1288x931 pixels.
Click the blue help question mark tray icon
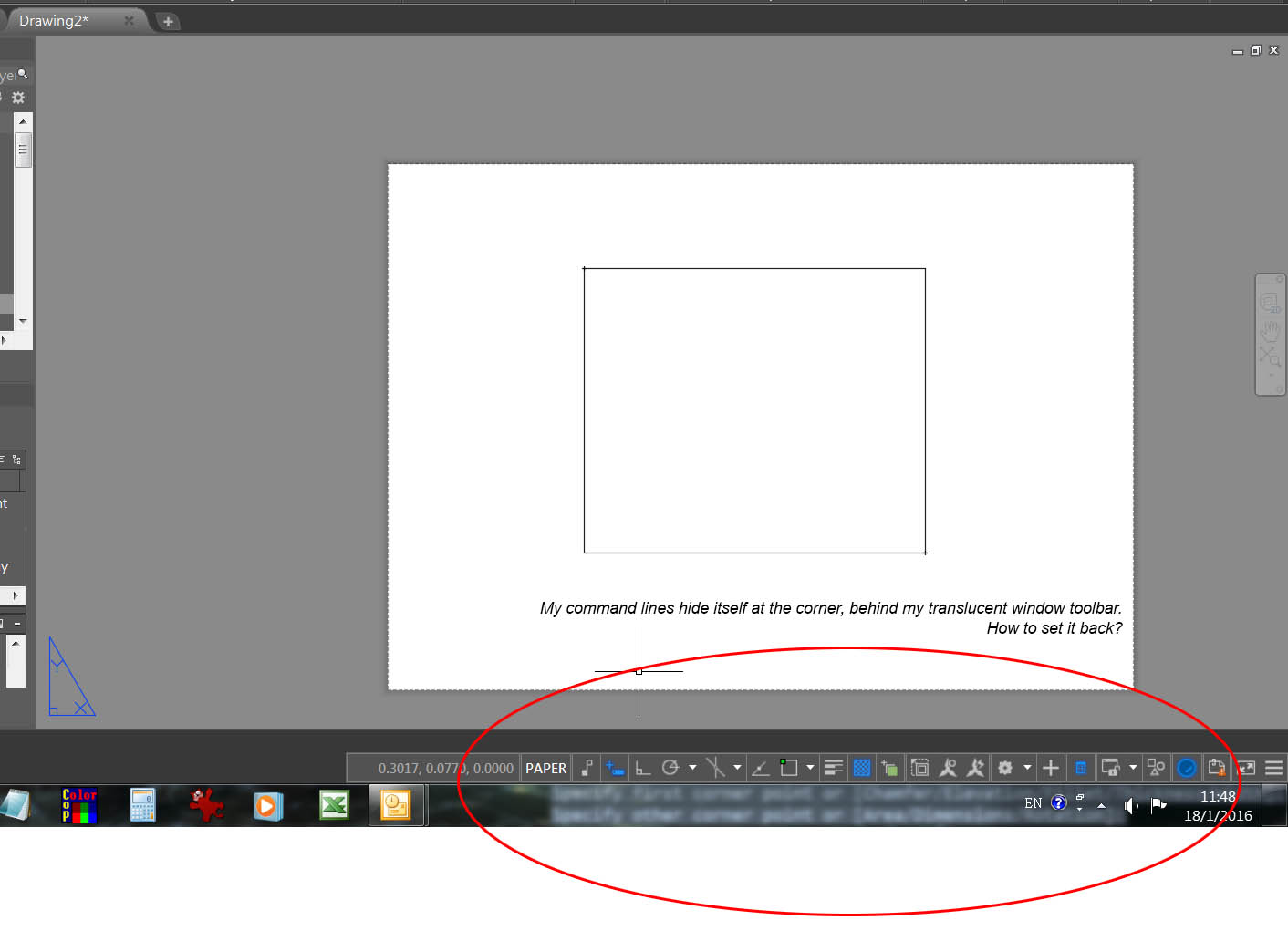point(1059,802)
